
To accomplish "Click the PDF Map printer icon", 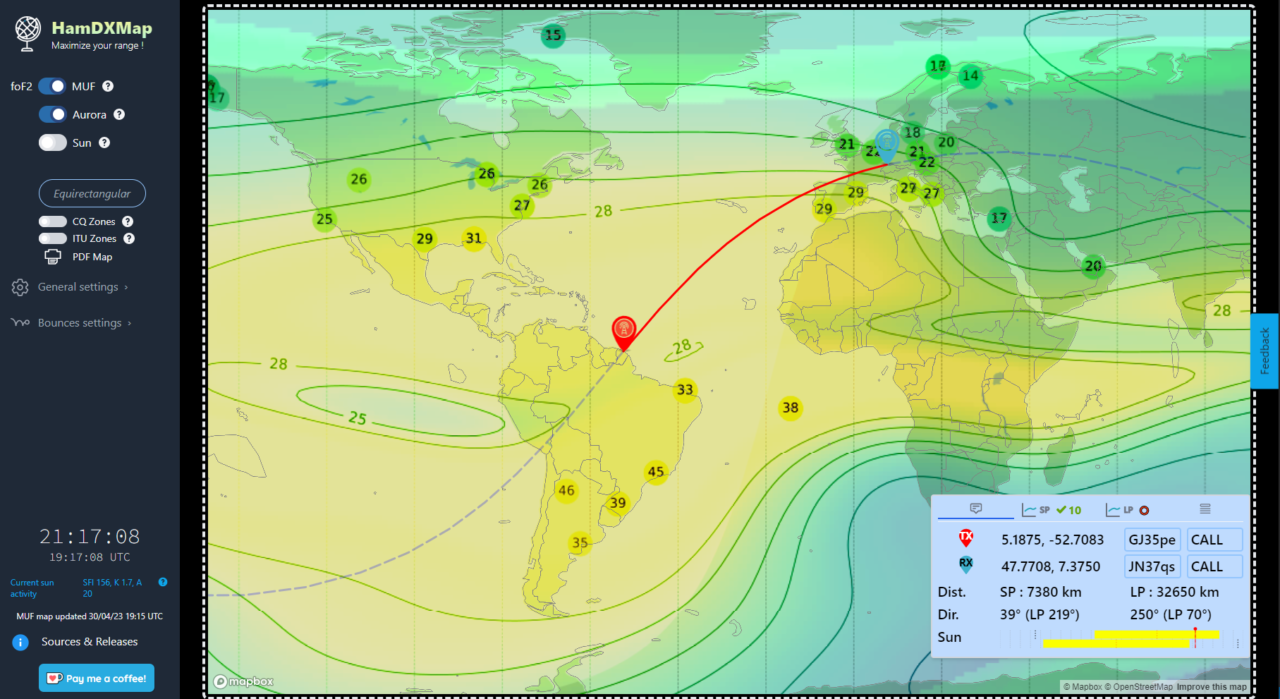I will (x=53, y=257).
